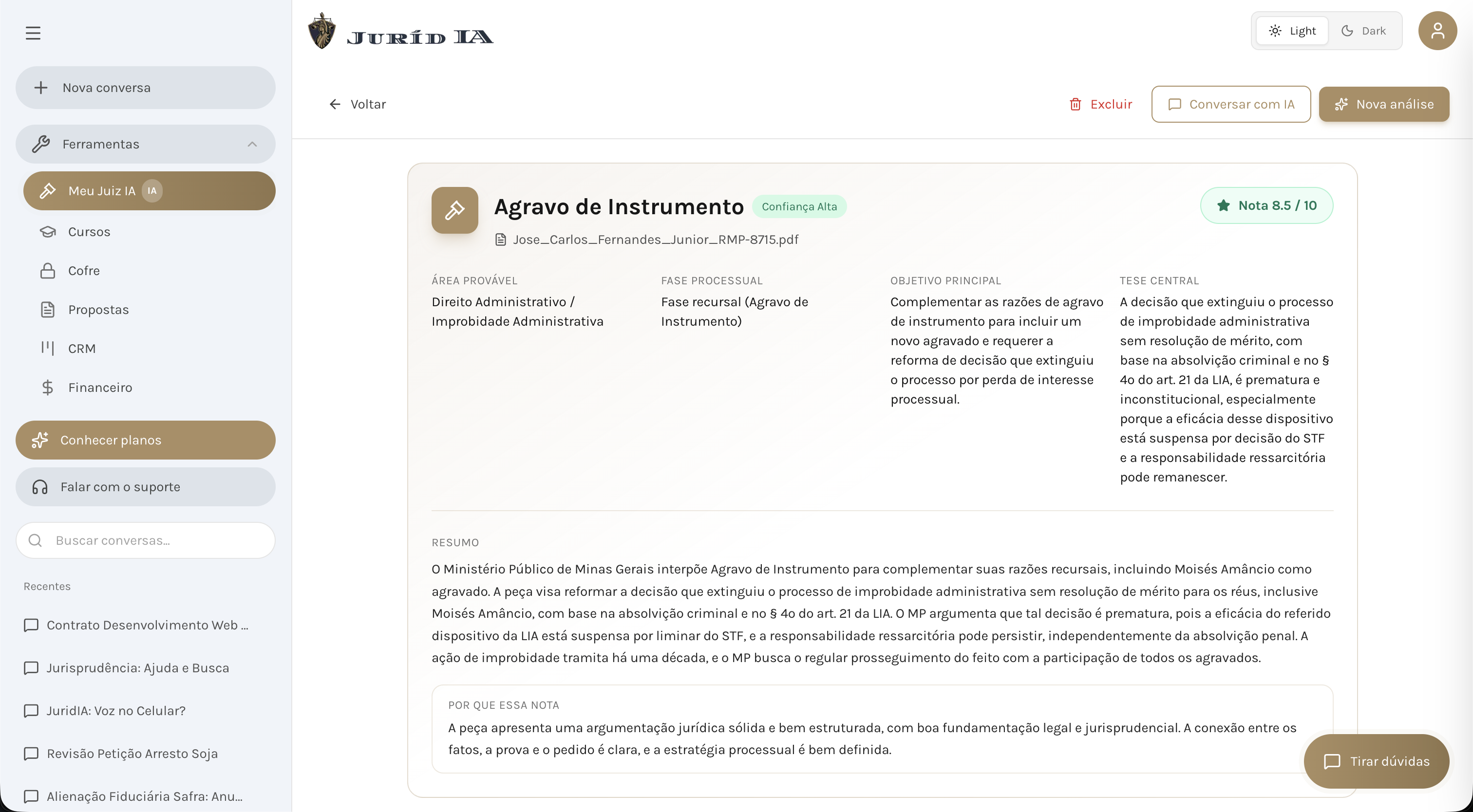Collapse the Ferramentas section chevron
1473x812 pixels.
pyautogui.click(x=252, y=144)
